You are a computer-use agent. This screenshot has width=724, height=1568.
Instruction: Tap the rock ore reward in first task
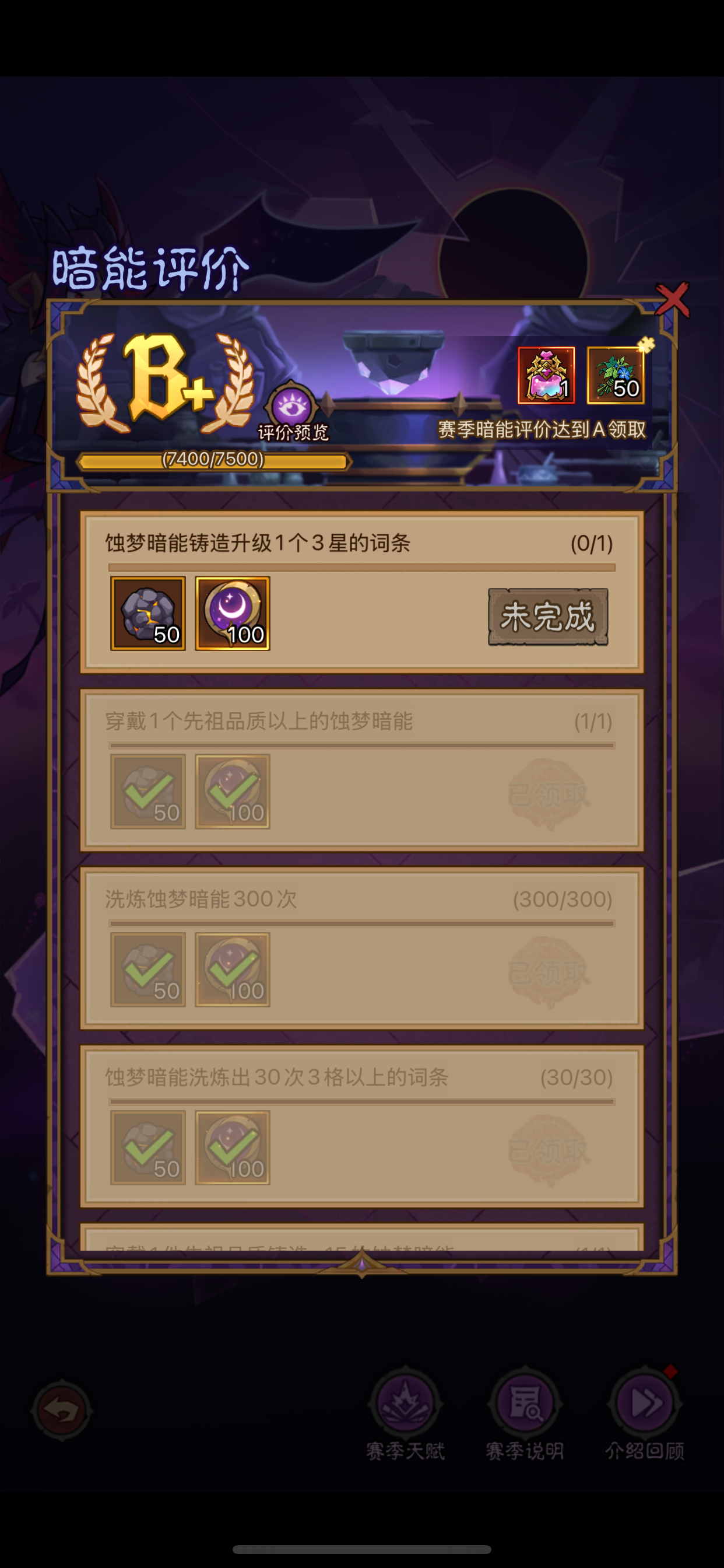pyautogui.click(x=148, y=613)
